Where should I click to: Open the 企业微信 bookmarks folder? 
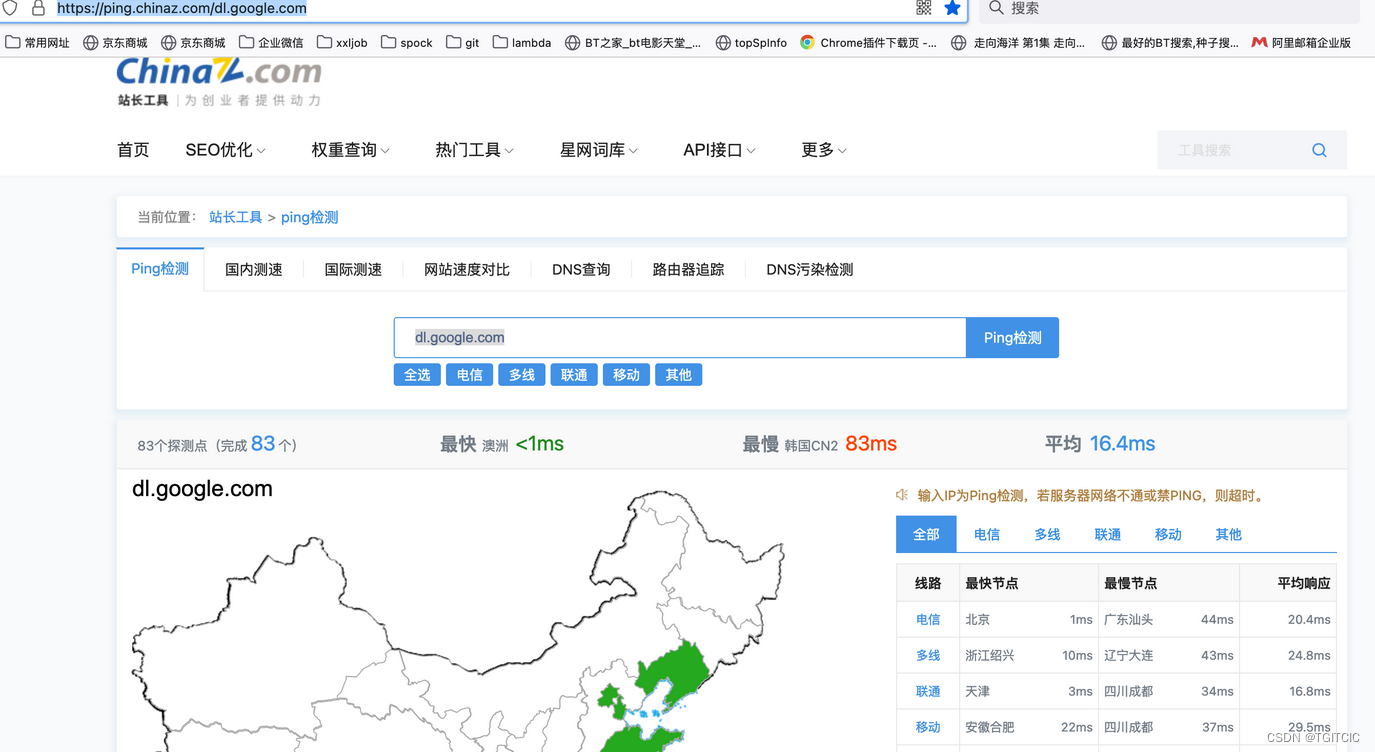(x=271, y=42)
